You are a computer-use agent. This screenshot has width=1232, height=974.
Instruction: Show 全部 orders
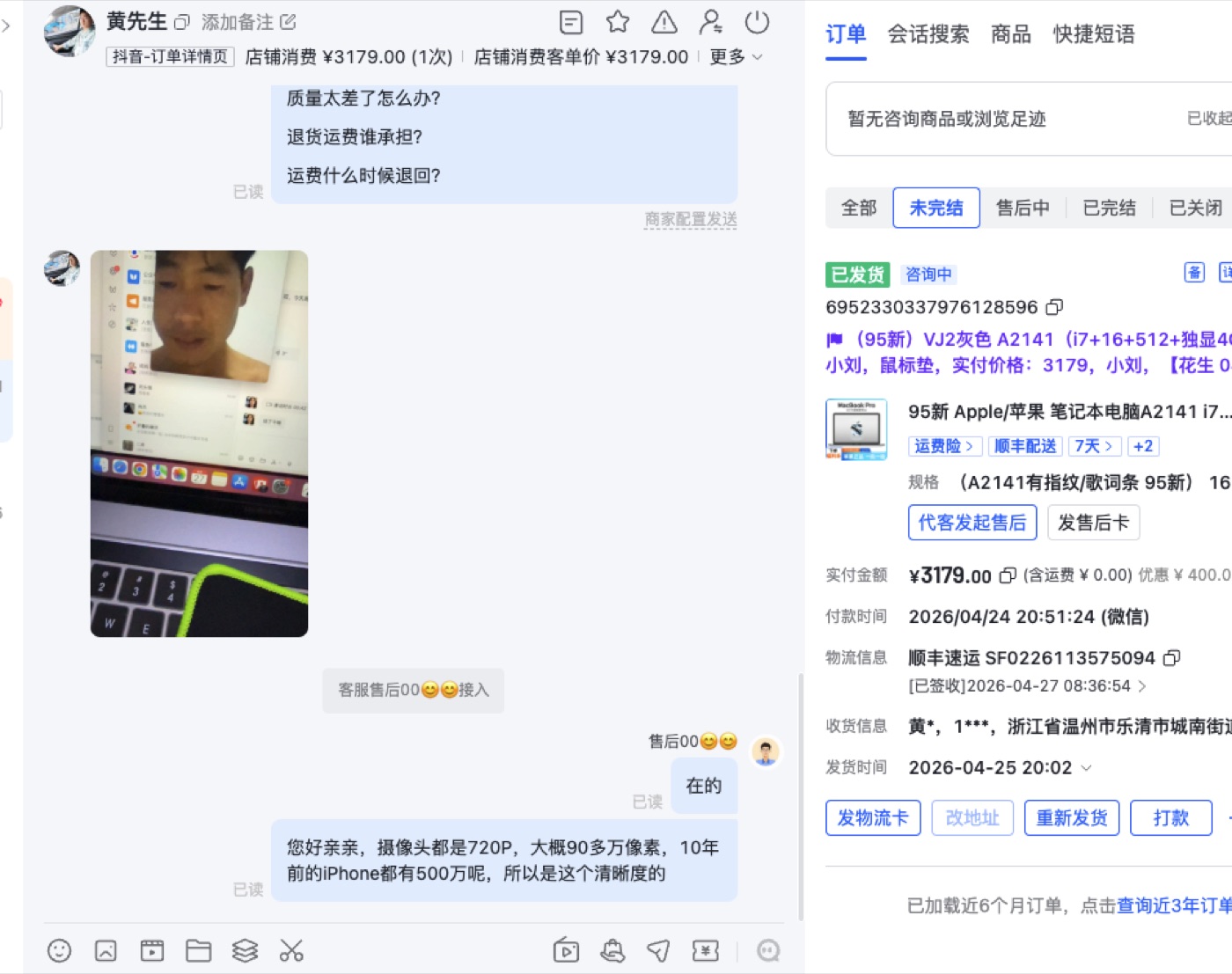859,208
